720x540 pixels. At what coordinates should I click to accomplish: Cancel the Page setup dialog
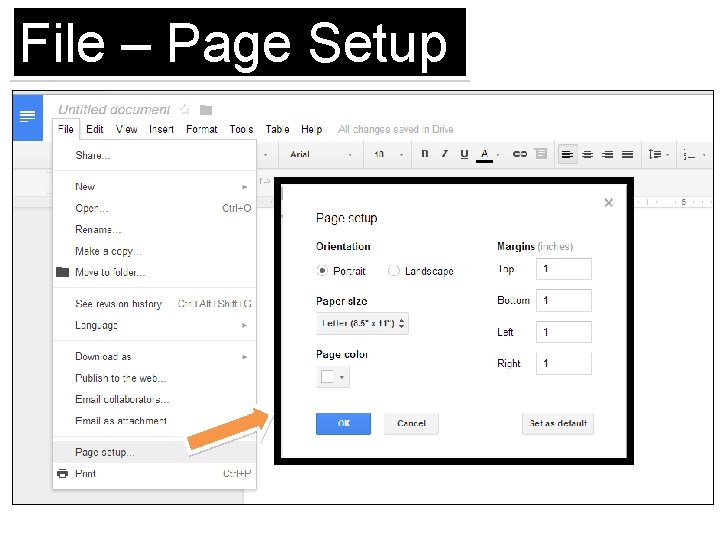click(x=411, y=423)
